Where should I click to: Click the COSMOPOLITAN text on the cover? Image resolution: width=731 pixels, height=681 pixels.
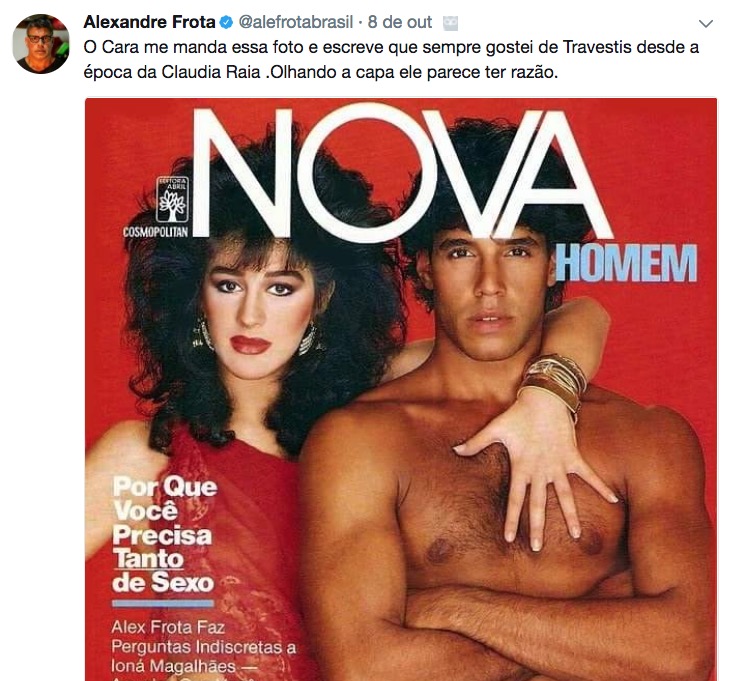156,232
